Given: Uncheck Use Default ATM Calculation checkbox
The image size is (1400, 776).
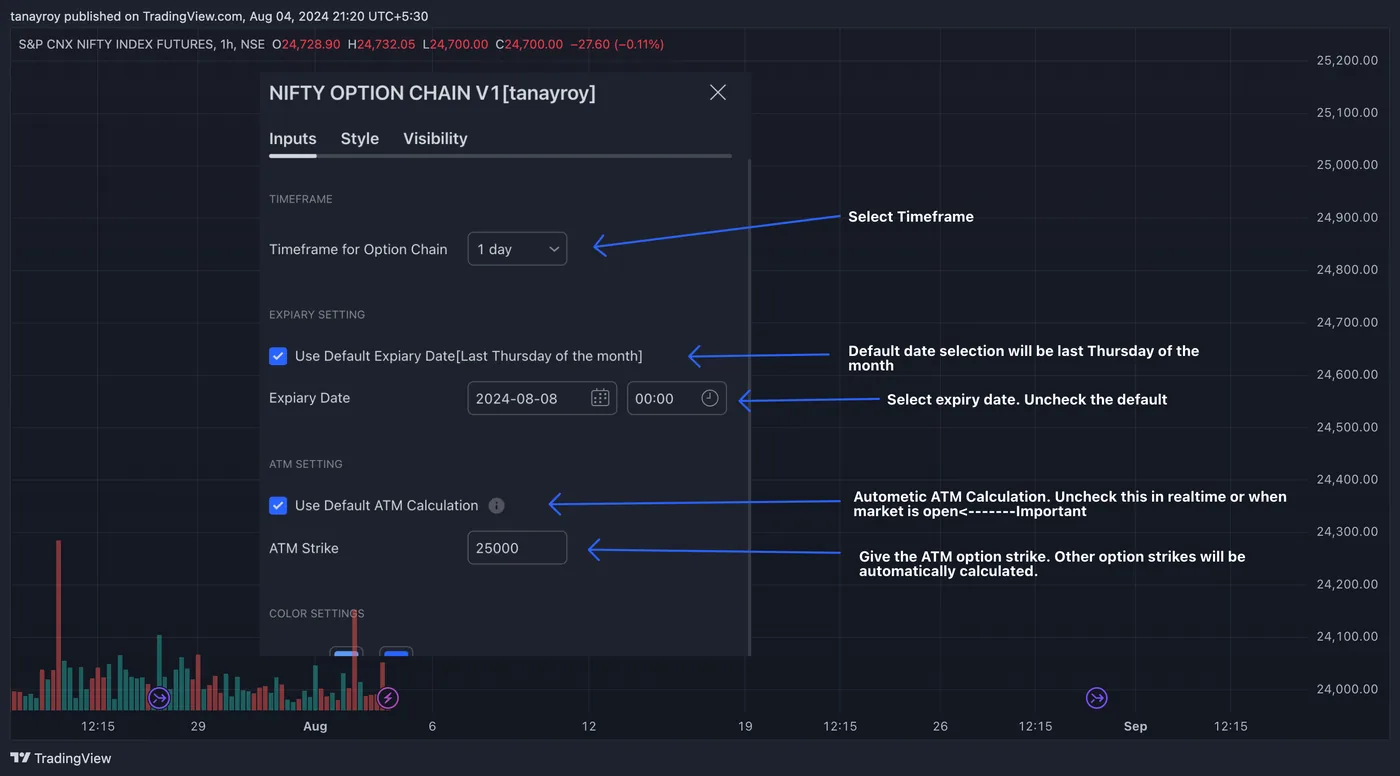Looking at the screenshot, I should [278, 506].
